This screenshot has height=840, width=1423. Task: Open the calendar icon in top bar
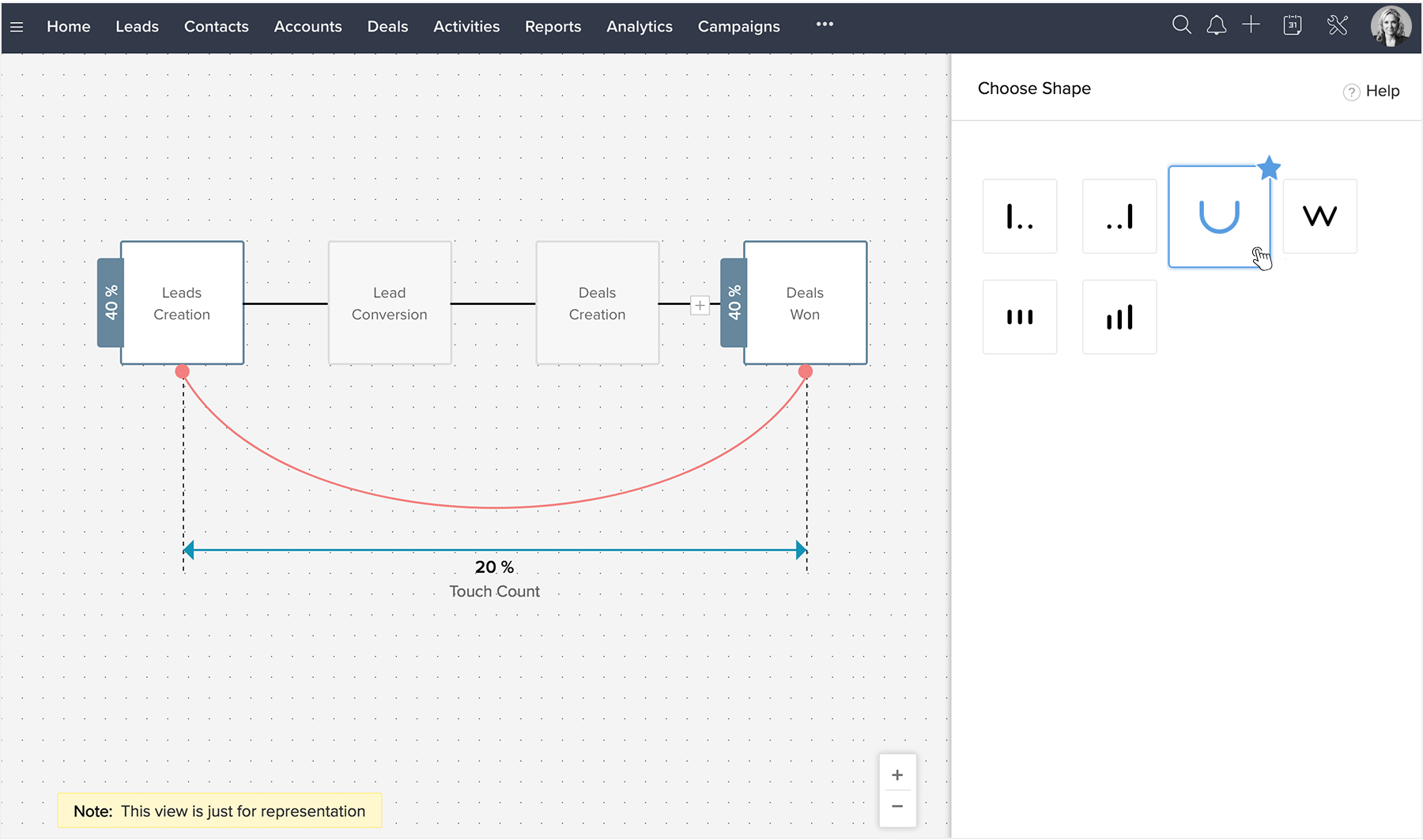[x=1293, y=25]
